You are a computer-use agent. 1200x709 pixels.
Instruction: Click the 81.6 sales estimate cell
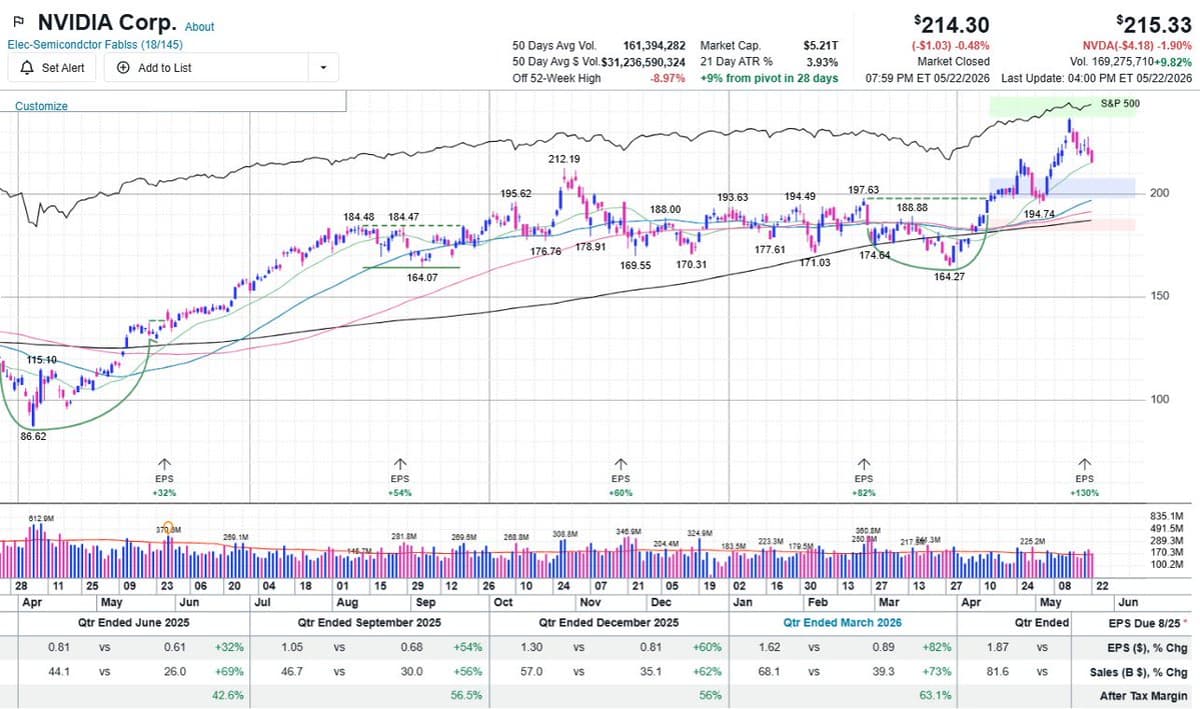click(x=1000, y=672)
